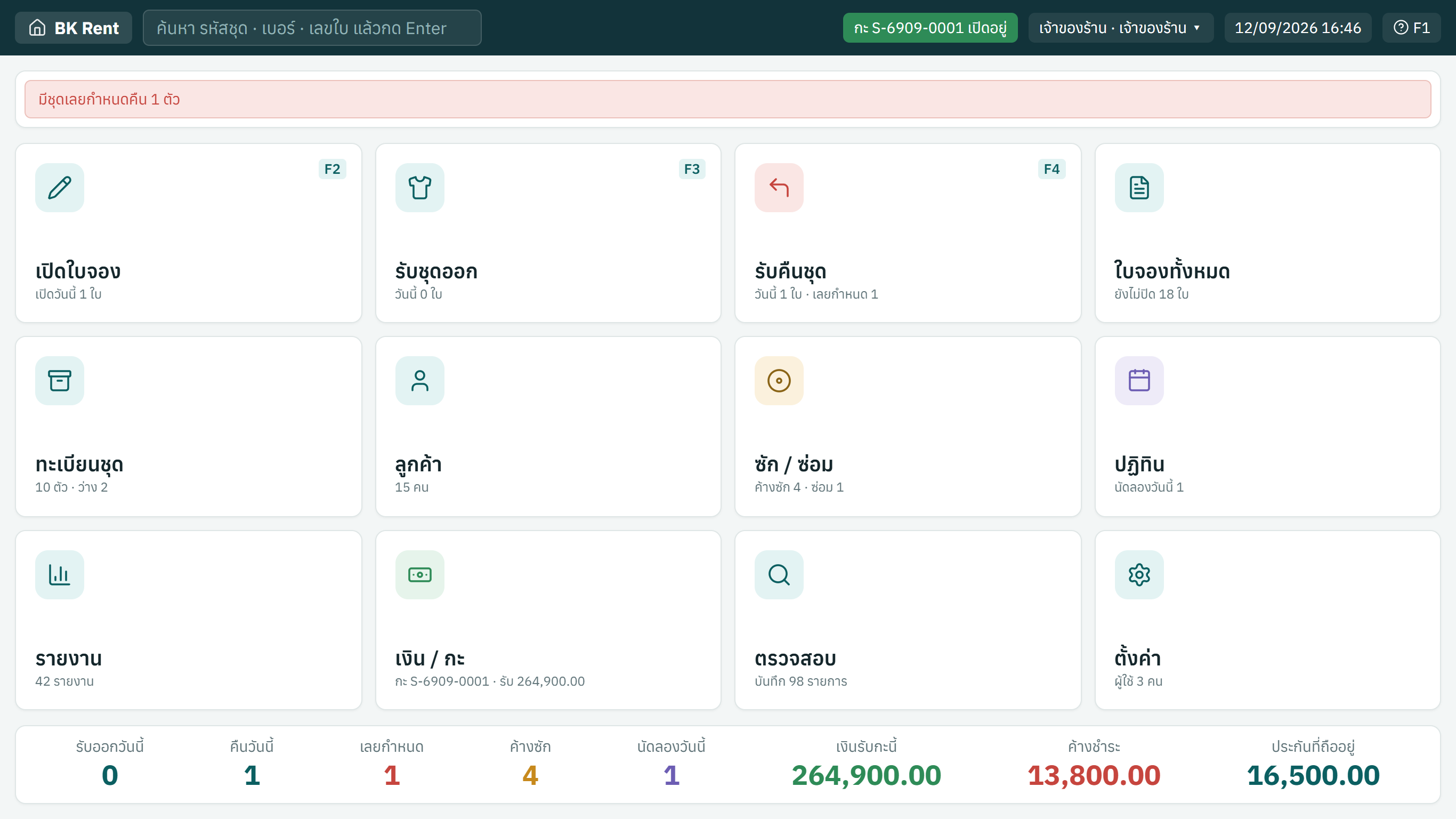Click the BK Rent home button

[74, 28]
